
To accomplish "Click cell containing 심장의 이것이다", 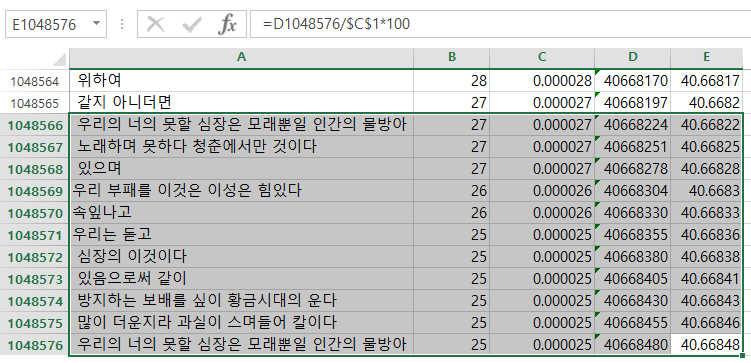I will click(x=241, y=257).
